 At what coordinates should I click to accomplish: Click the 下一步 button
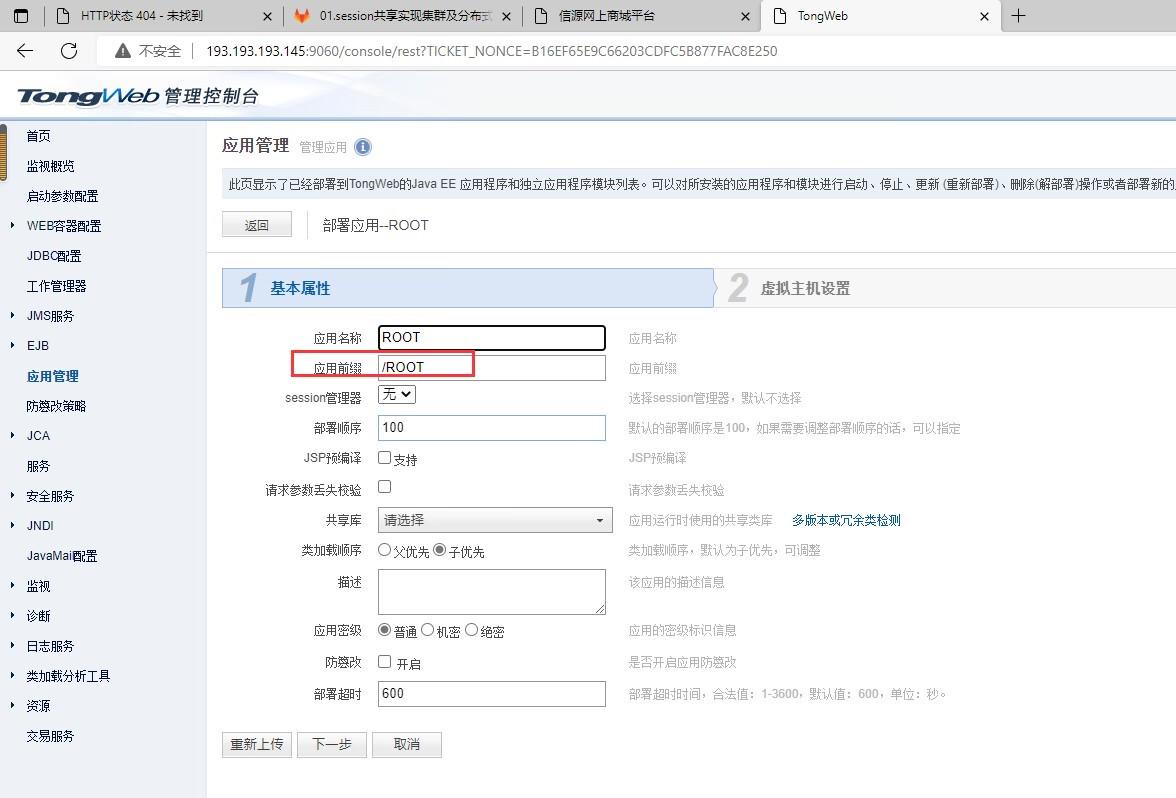(331, 744)
